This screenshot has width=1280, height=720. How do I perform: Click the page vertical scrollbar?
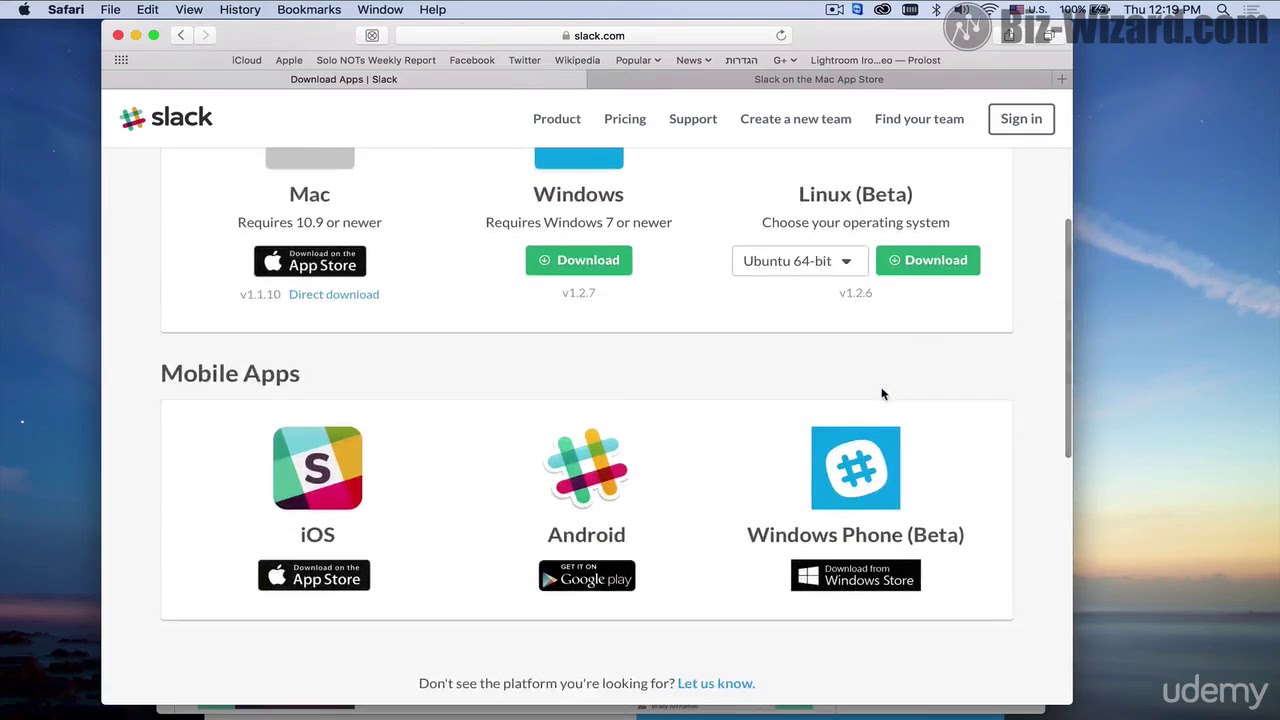[x=1068, y=337]
